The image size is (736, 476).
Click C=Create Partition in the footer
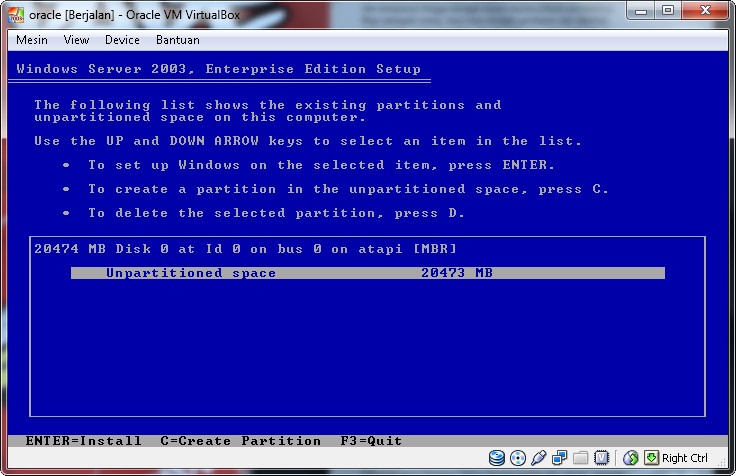241,441
